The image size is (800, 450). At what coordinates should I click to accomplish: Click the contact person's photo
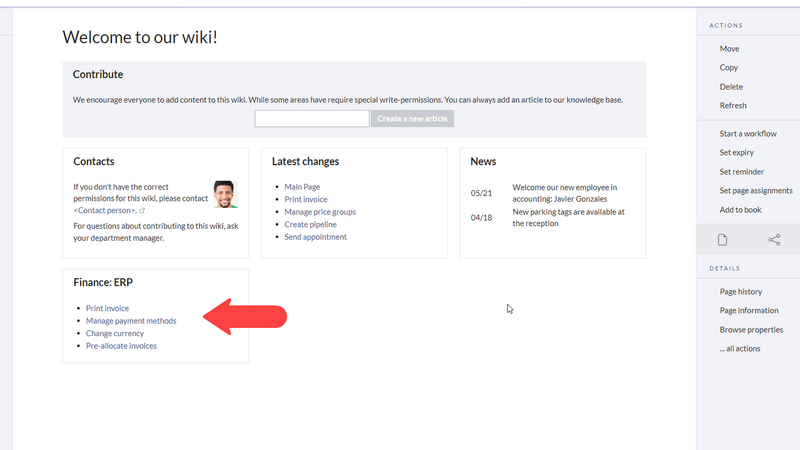[225, 194]
